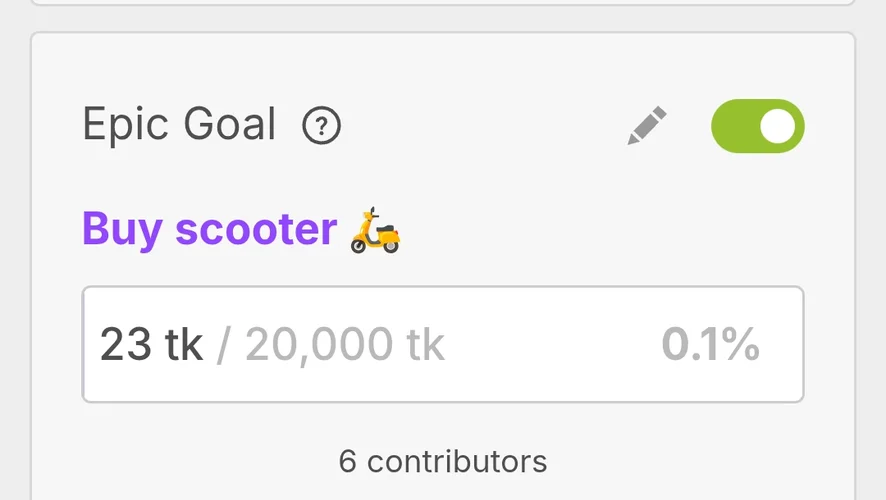Click the slash between raised and target amounts
The image size is (886, 500).
click(x=224, y=345)
